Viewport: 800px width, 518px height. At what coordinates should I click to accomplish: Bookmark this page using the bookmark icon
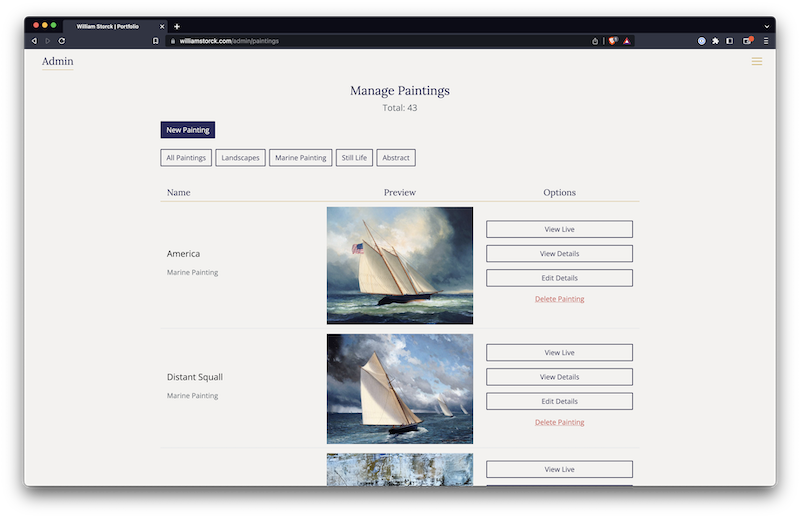tap(156, 41)
